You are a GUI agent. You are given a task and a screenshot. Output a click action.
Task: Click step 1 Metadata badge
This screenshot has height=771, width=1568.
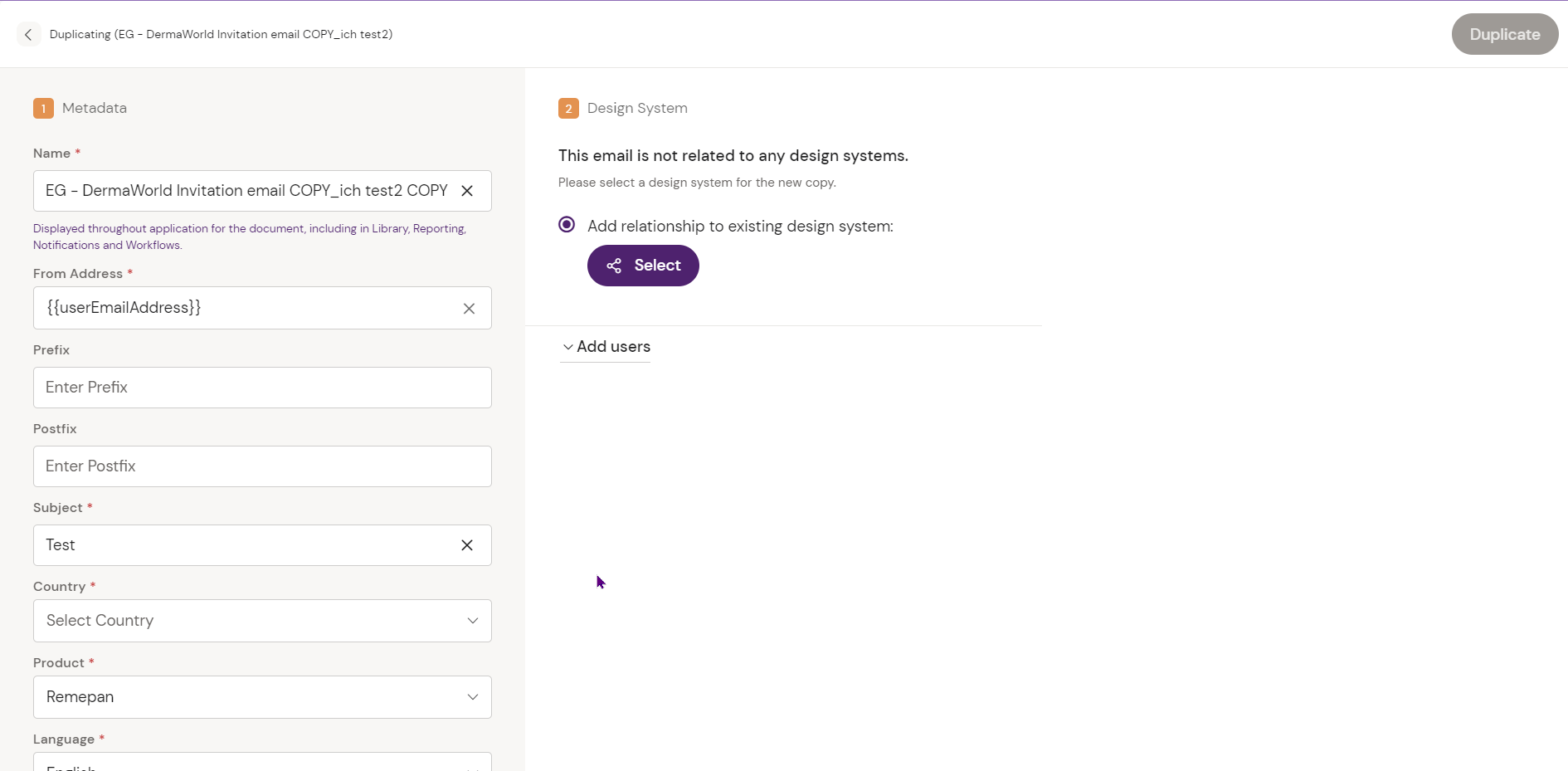pos(43,109)
